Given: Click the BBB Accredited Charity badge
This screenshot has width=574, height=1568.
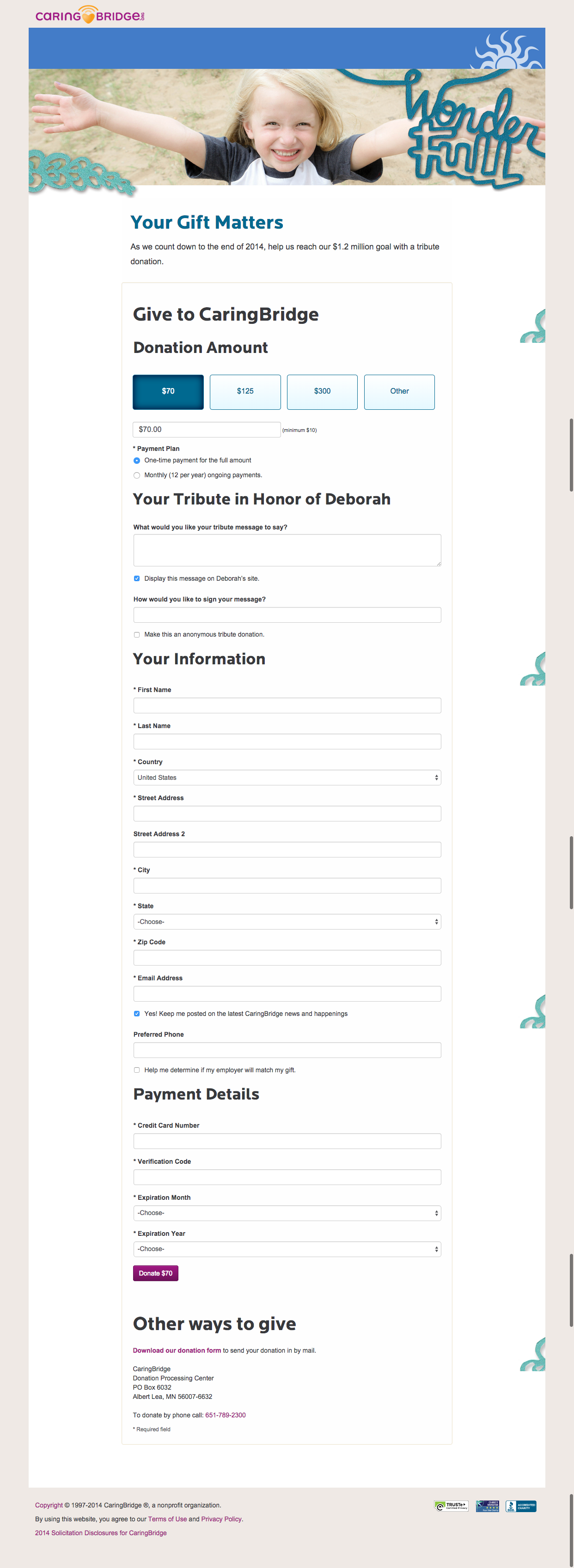Looking at the screenshot, I should (x=520, y=1506).
